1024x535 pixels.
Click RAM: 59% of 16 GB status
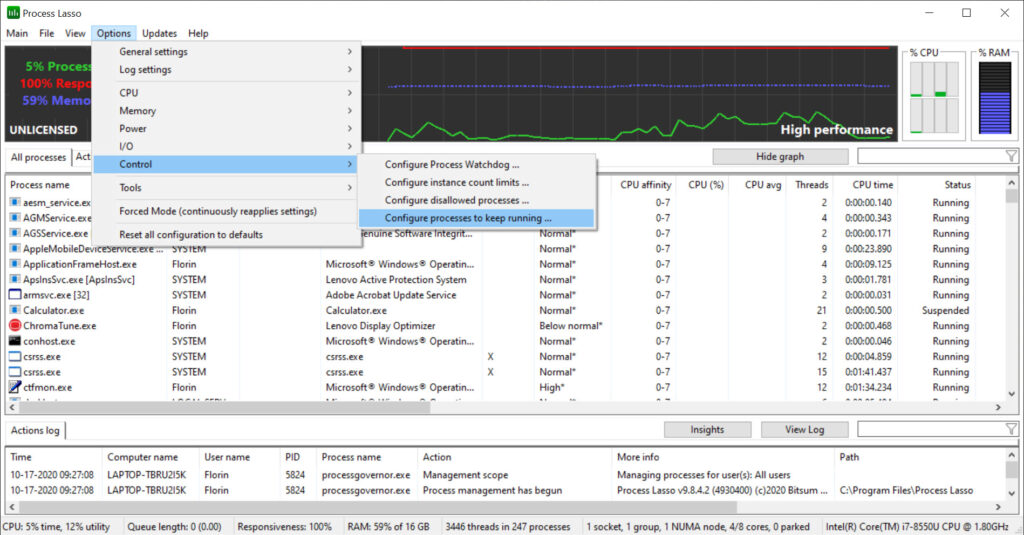click(389, 527)
